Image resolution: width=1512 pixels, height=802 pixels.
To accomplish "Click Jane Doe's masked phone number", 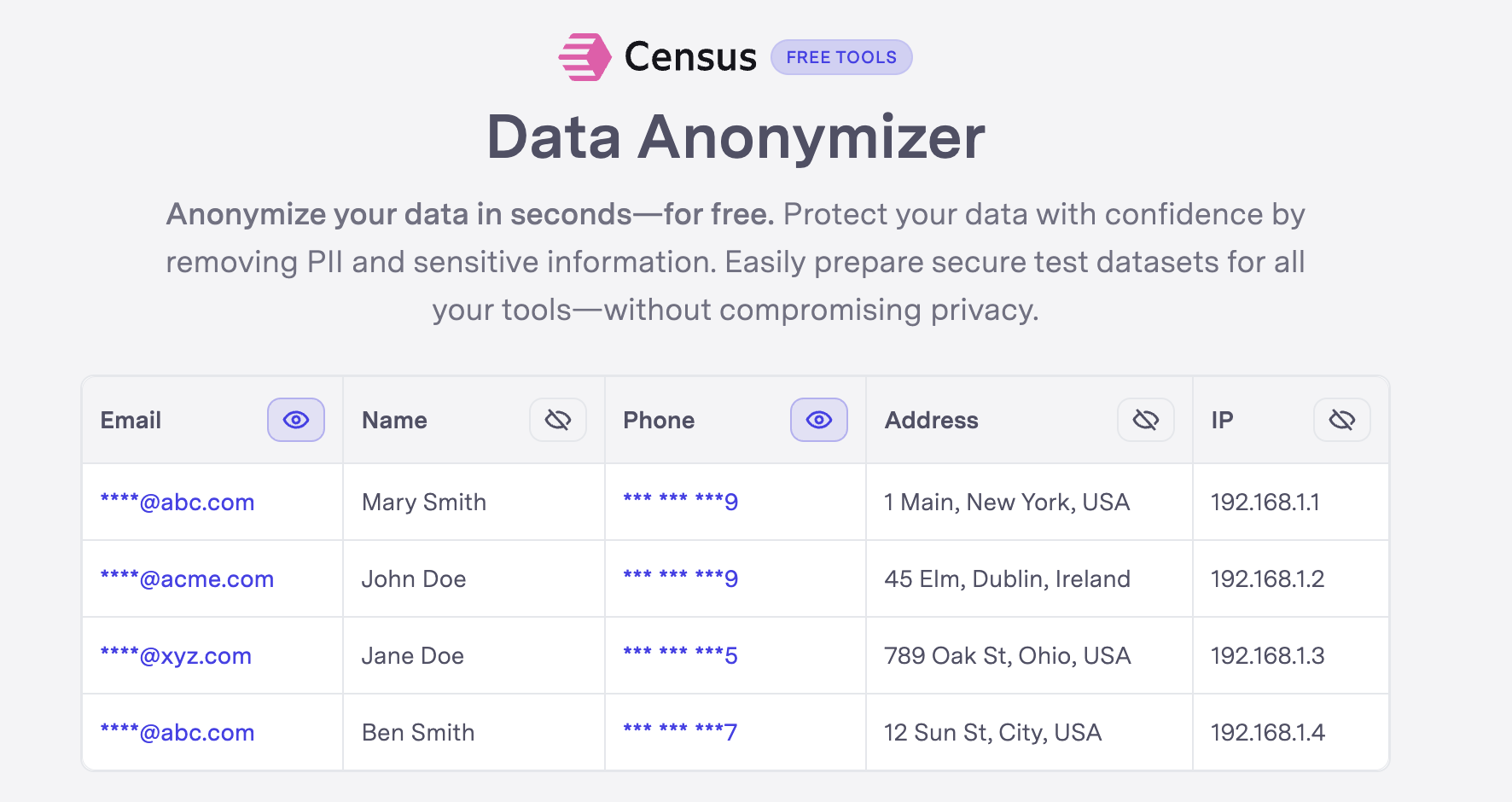I will click(x=678, y=655).
